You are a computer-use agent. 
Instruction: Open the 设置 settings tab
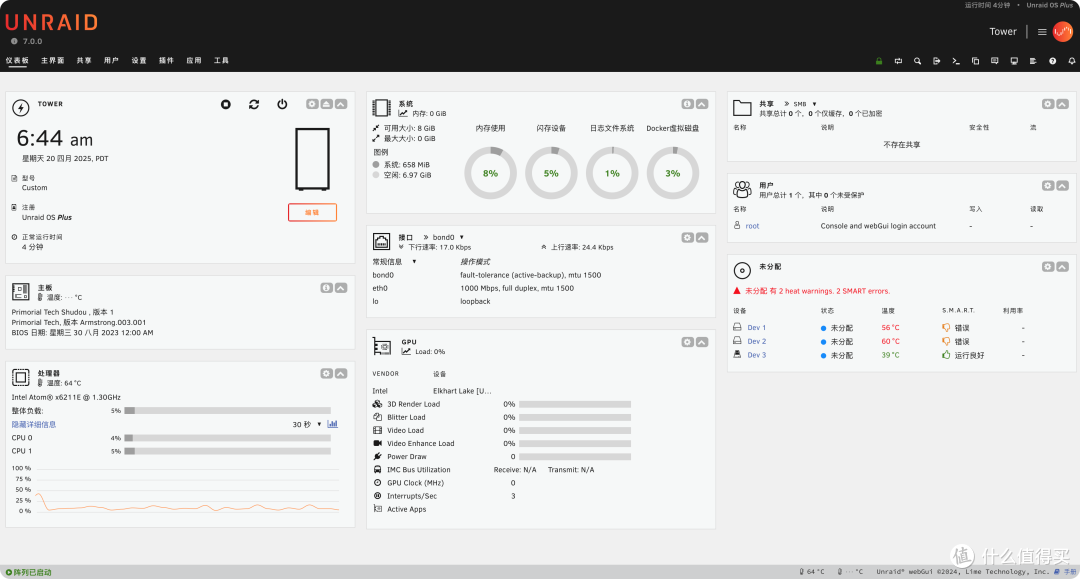tap(139, 61)
